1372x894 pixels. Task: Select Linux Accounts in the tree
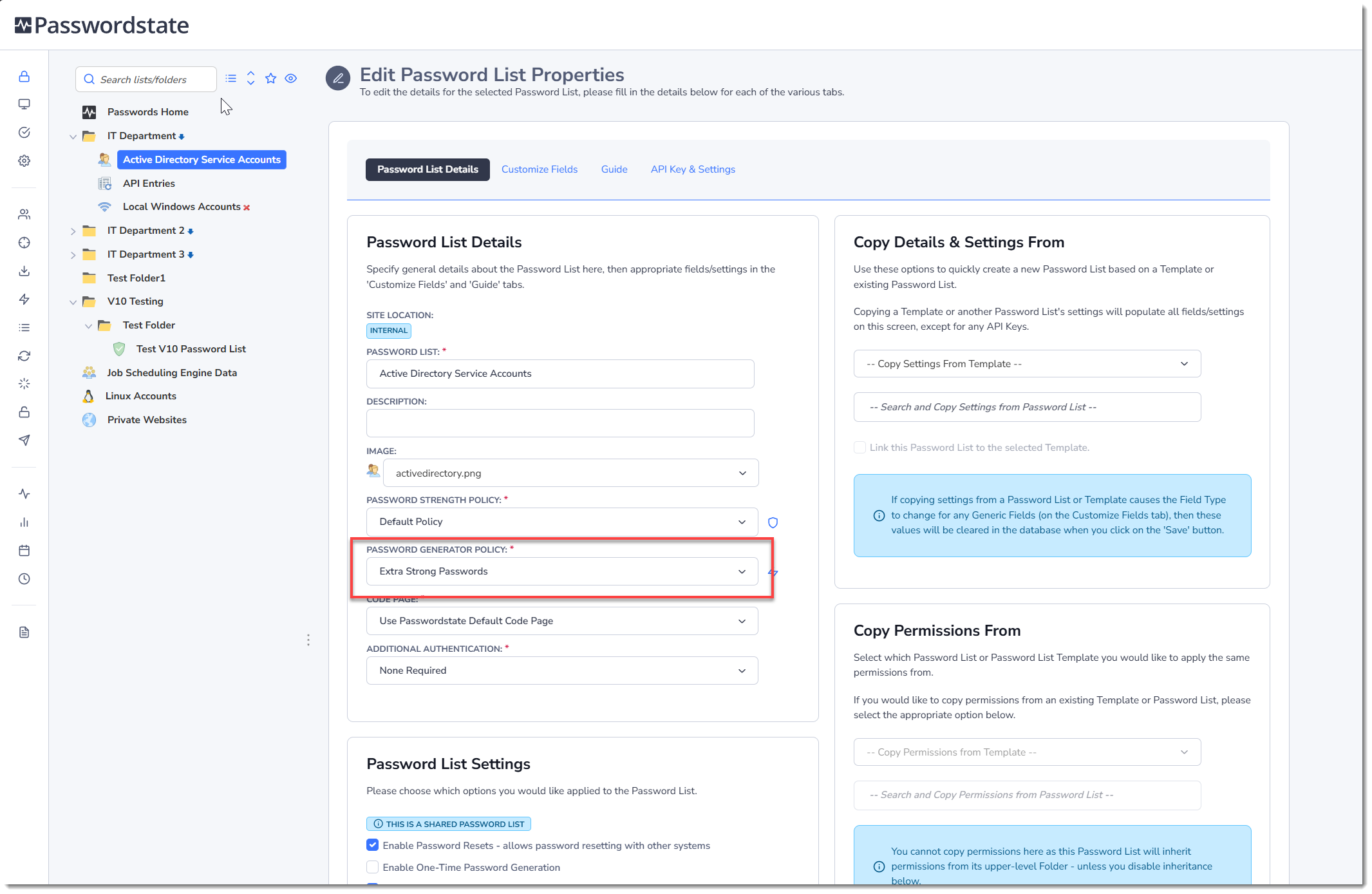coord(140,396)
